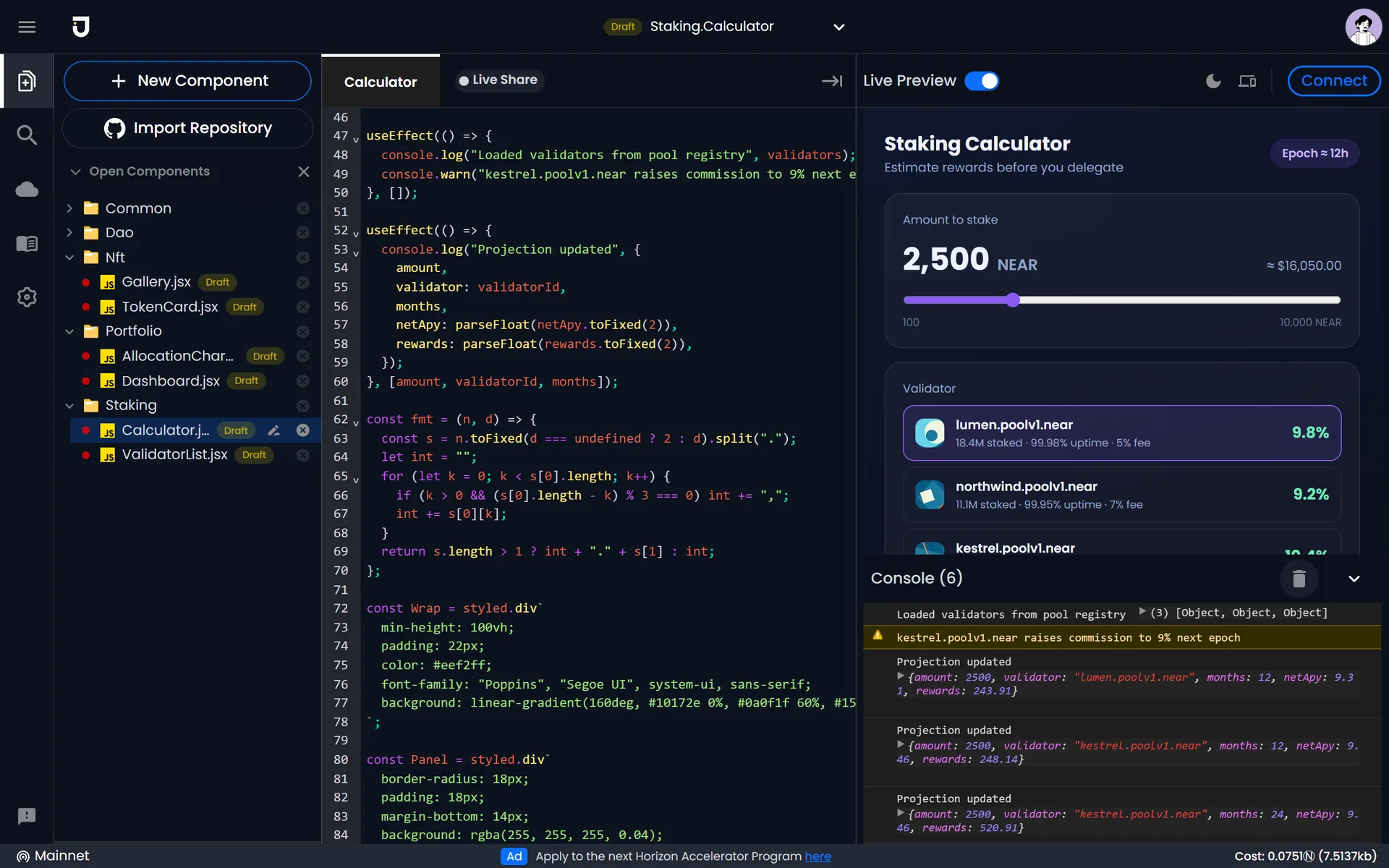Close Calculator.jsx component
This screenshot has height=868, width=1389.
(303, 430)
